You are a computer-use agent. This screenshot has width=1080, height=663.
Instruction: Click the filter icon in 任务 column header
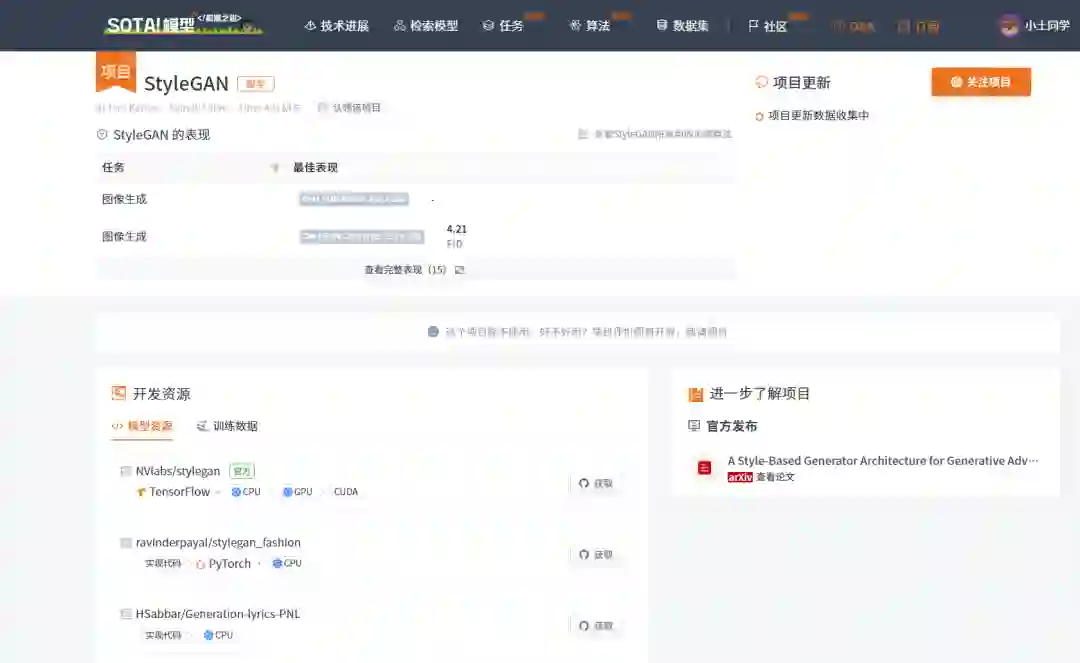tap(275, 167)
